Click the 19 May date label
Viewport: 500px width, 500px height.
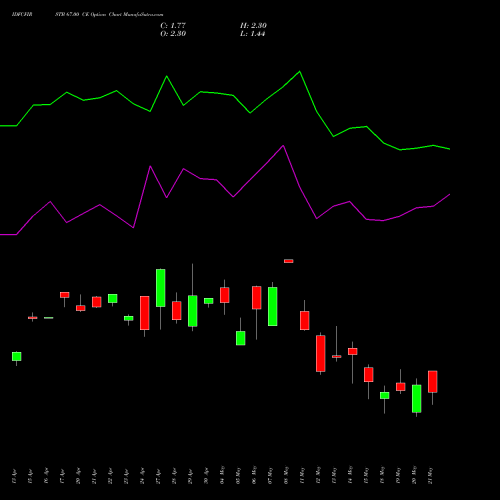(x=398, y=475)
